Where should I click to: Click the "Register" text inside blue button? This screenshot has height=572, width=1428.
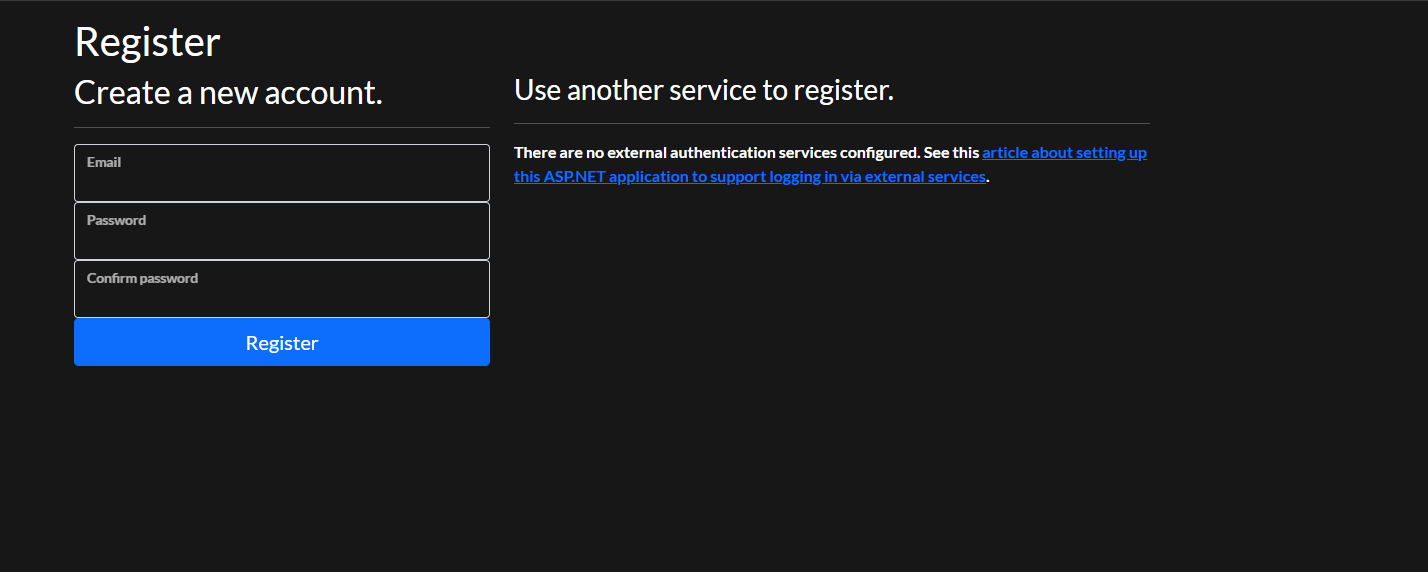click(281, 343)
